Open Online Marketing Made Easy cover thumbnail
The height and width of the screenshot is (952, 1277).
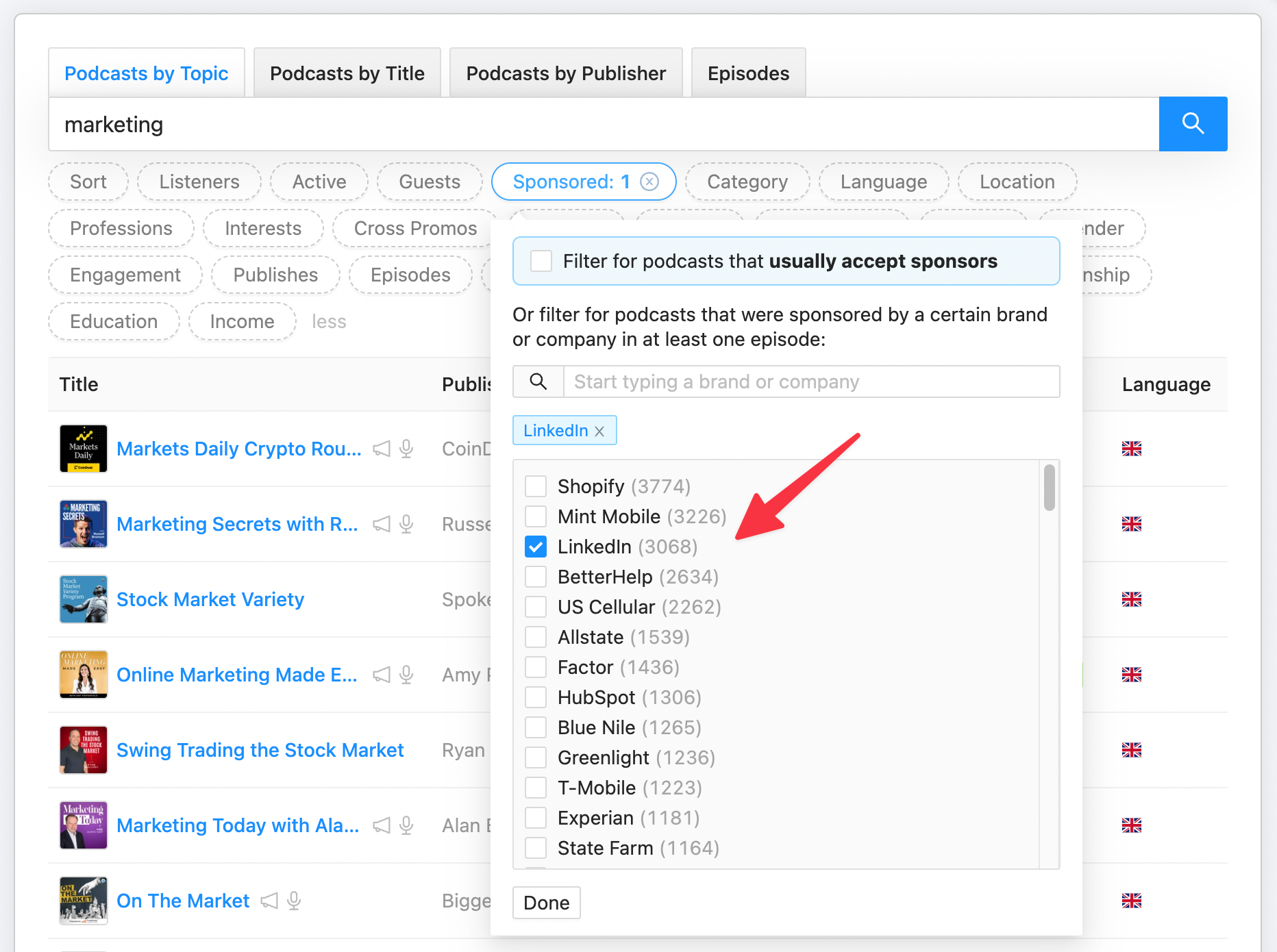pos(84,675)
